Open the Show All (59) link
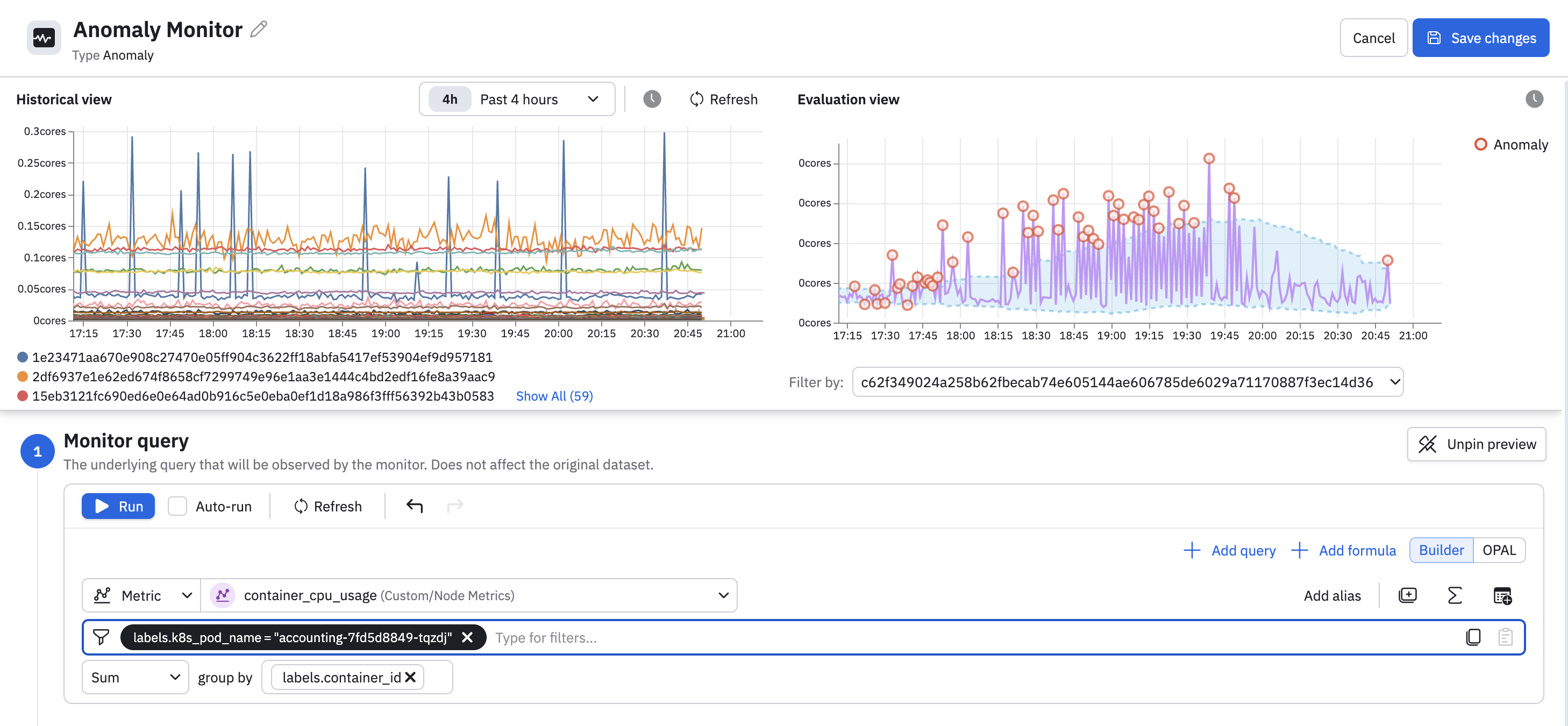Screen dimensions: 1568x726 click(554, 396)
